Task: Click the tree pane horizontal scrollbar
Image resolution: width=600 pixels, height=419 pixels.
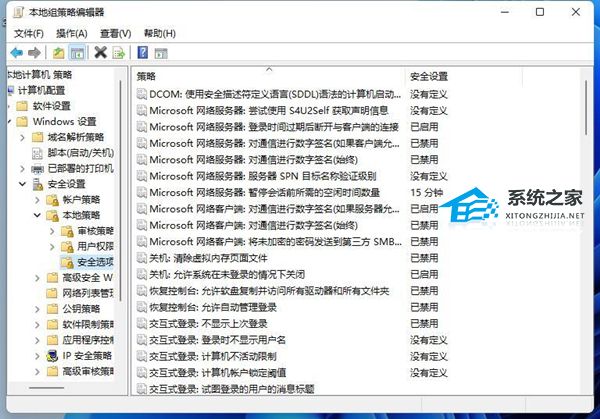Action: 46,388
